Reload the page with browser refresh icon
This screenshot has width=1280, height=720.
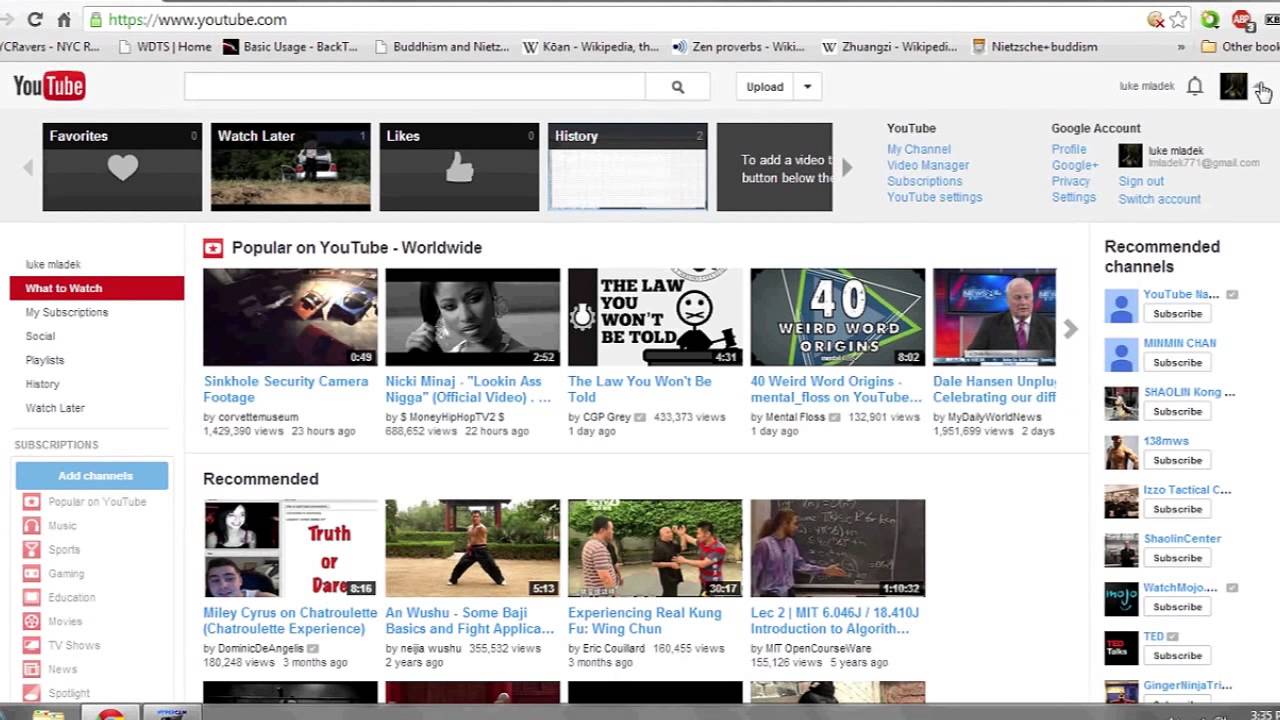click(35, 19)
